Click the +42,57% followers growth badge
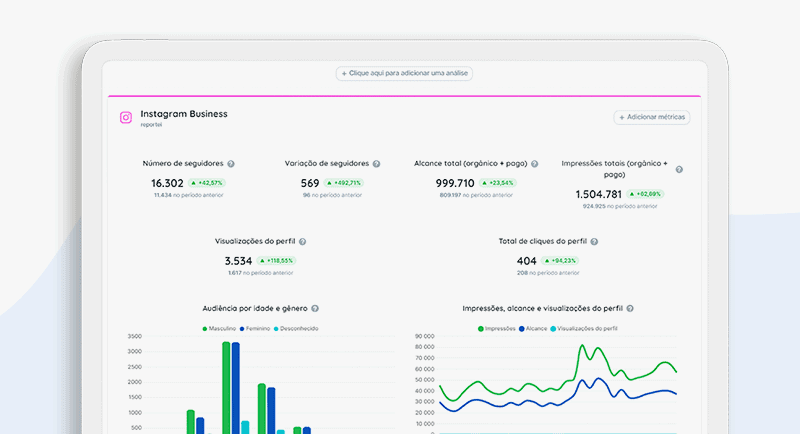The image size is (800, 434). 207,183
